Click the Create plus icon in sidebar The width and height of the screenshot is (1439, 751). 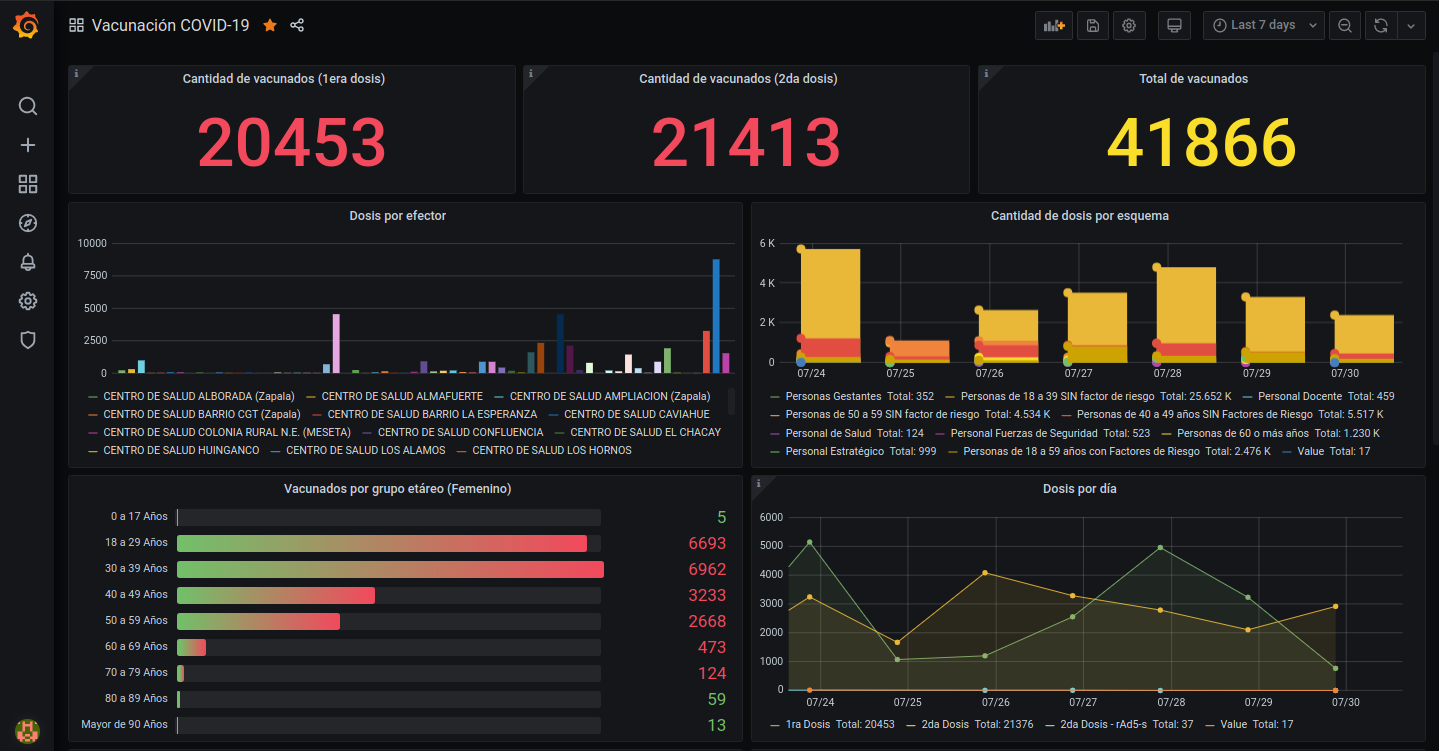(x=28, y=145)
